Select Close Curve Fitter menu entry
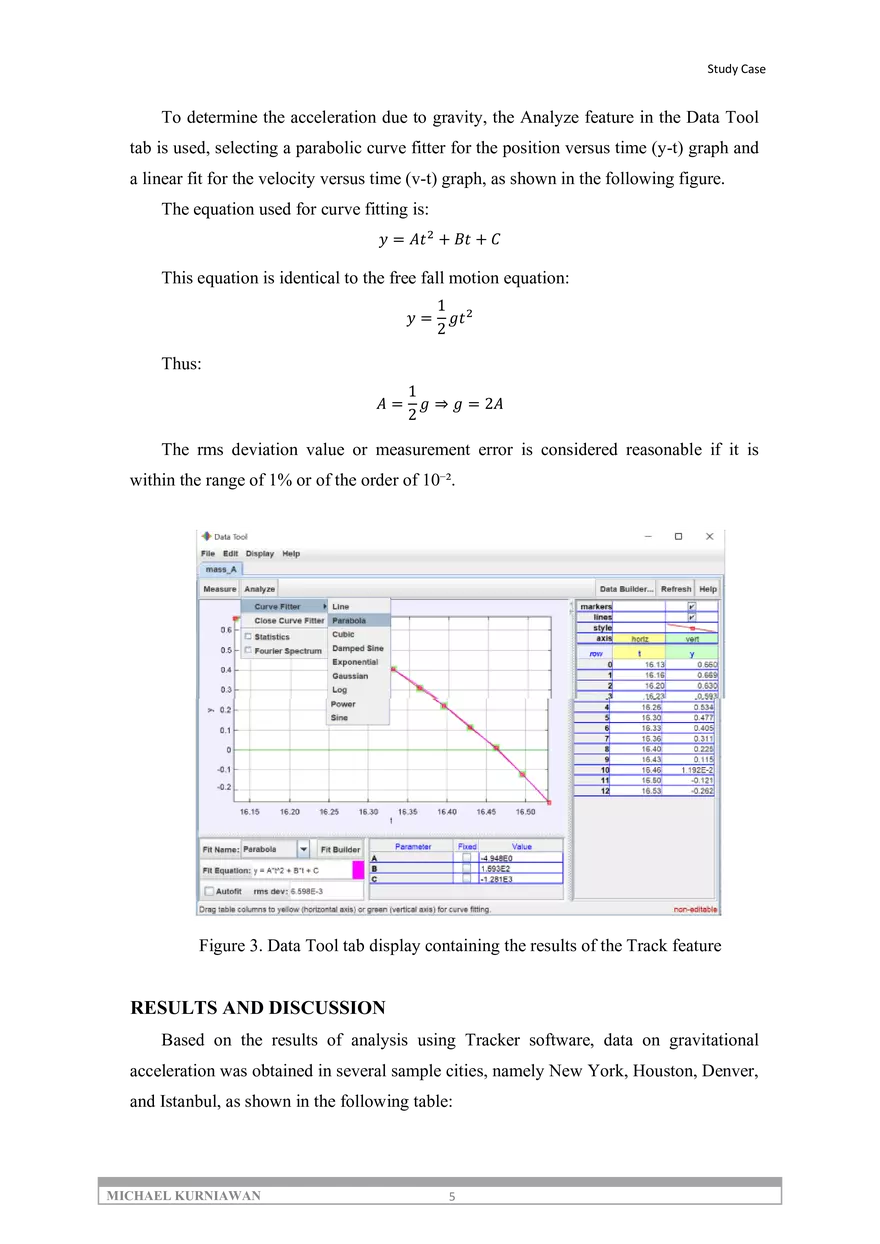 (289, 621)
